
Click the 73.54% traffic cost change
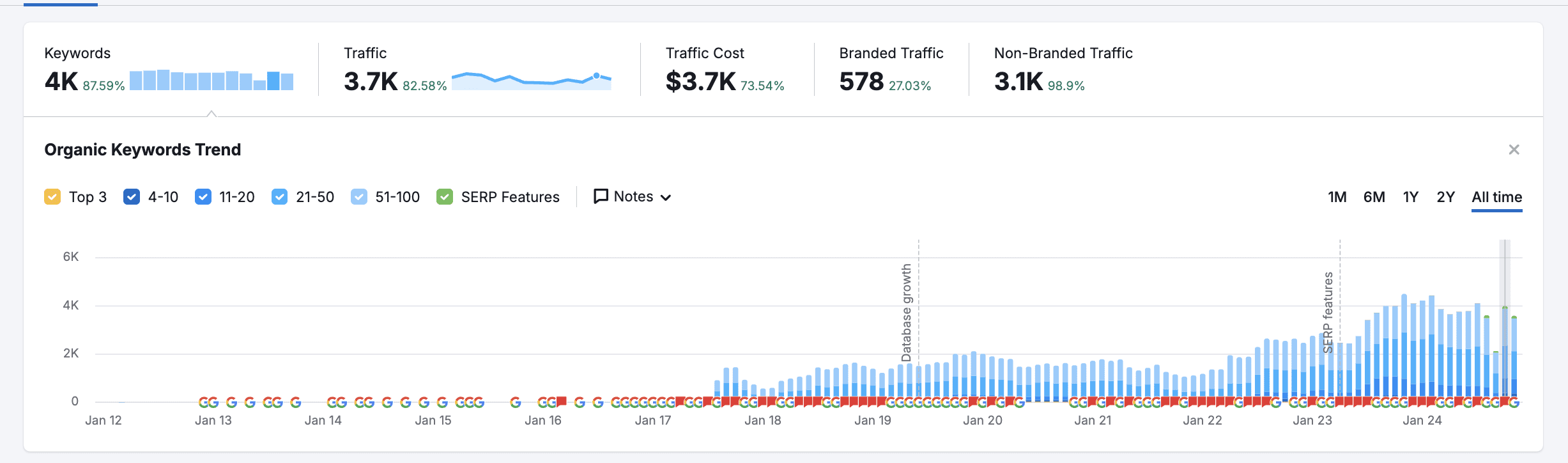point(762,86)
